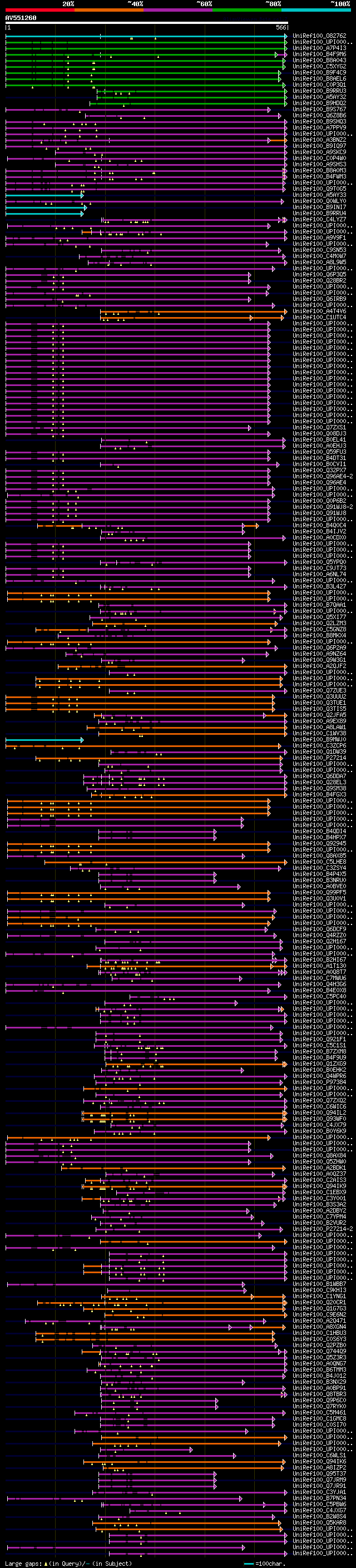The image size is (356, 1568).
Task: Click the UniRef100_Q8TBR3 label
Action: tap(319, 1394)
